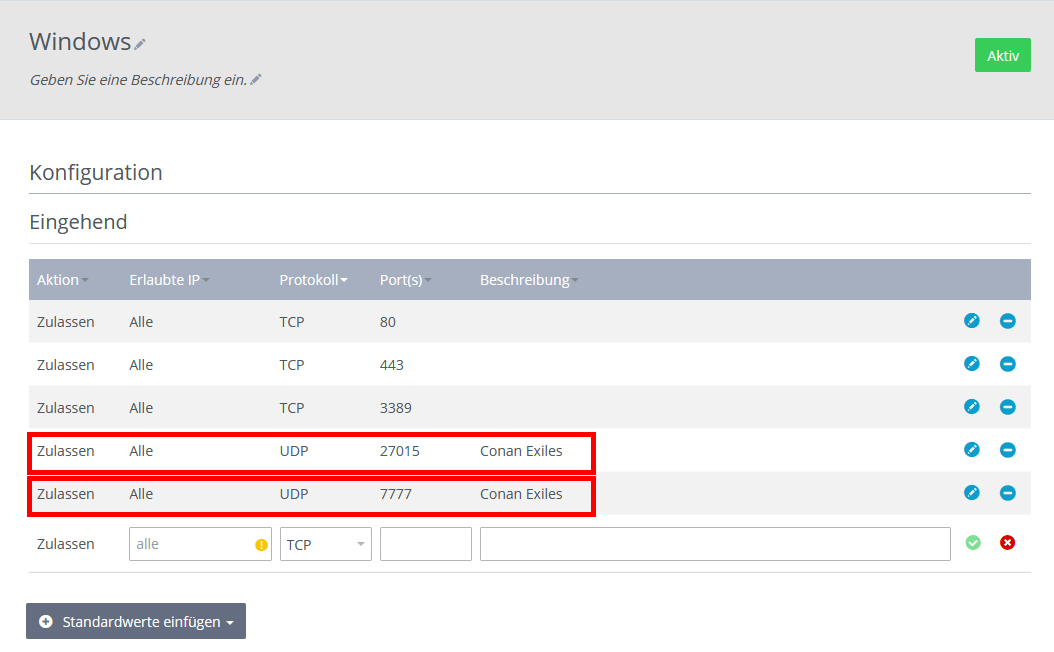Remove the port 3389 rule
The width and height of the screenshot is (1054, 652).
point(1007,407)
